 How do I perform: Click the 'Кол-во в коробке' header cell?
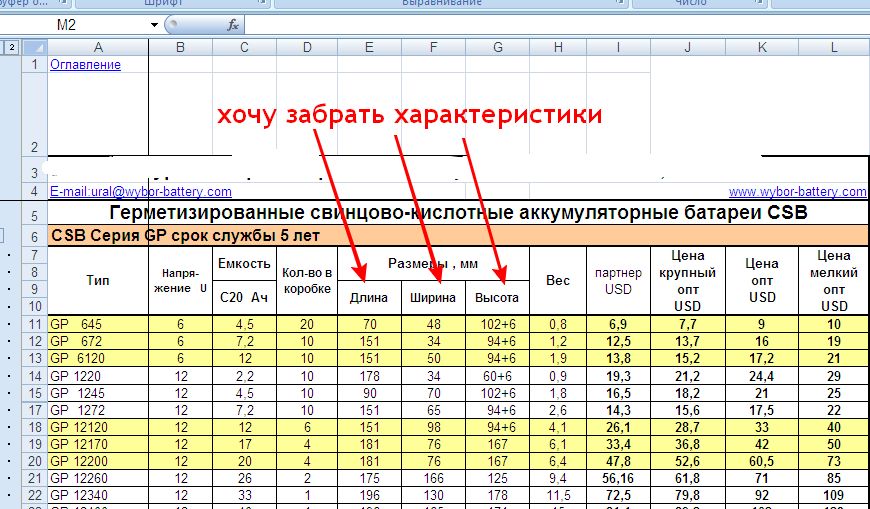(307, 281)
